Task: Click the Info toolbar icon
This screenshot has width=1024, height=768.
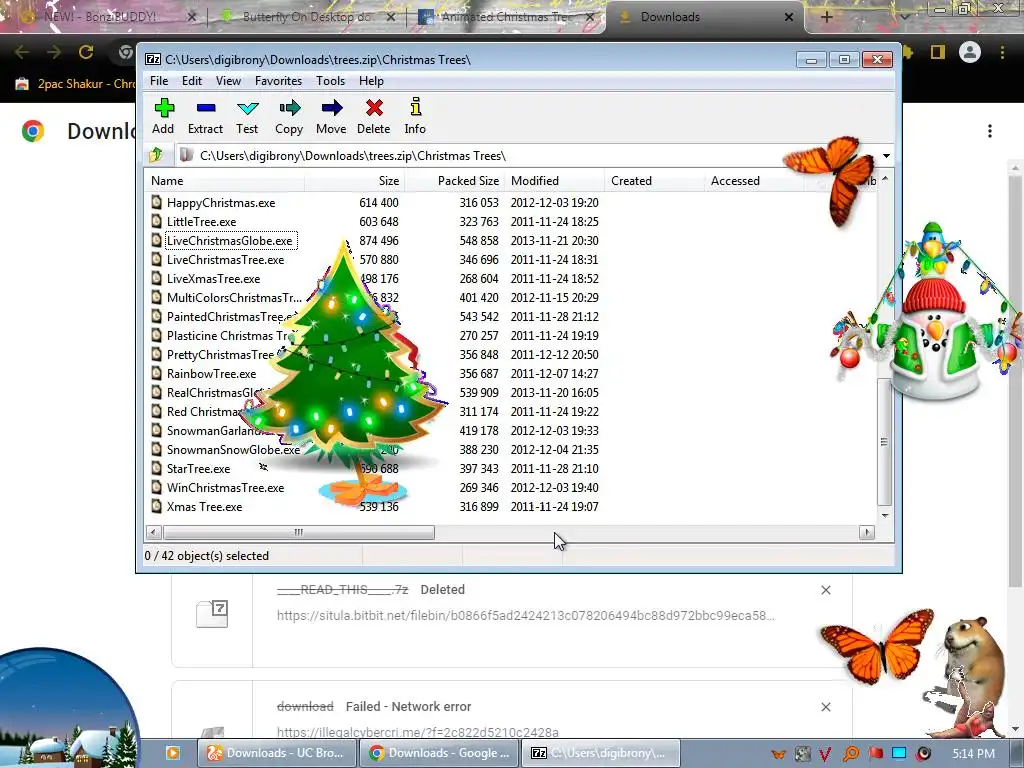Action: point(415,107)
